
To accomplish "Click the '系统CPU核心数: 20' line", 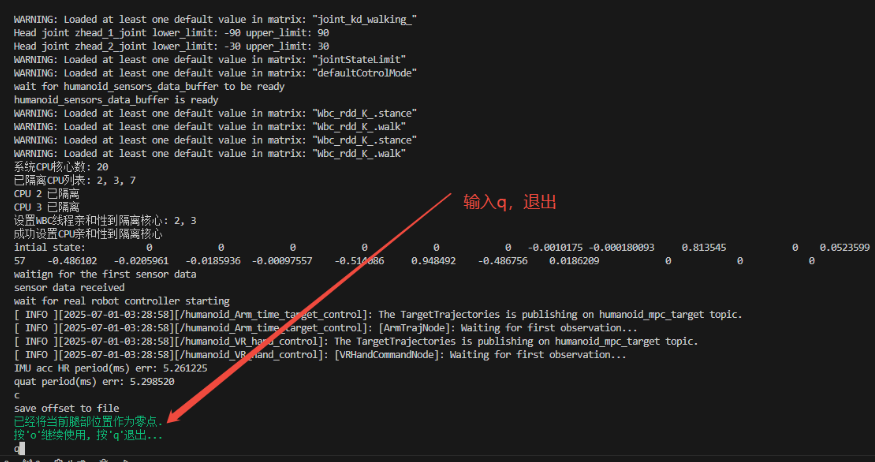I will [60, 167].
